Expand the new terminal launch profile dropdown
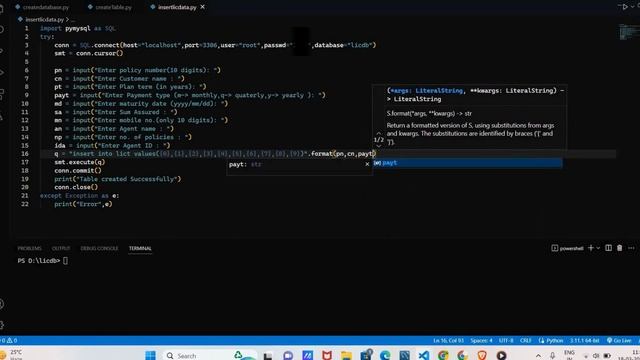This screenshot has height=360, width=640. click(598, 248)
